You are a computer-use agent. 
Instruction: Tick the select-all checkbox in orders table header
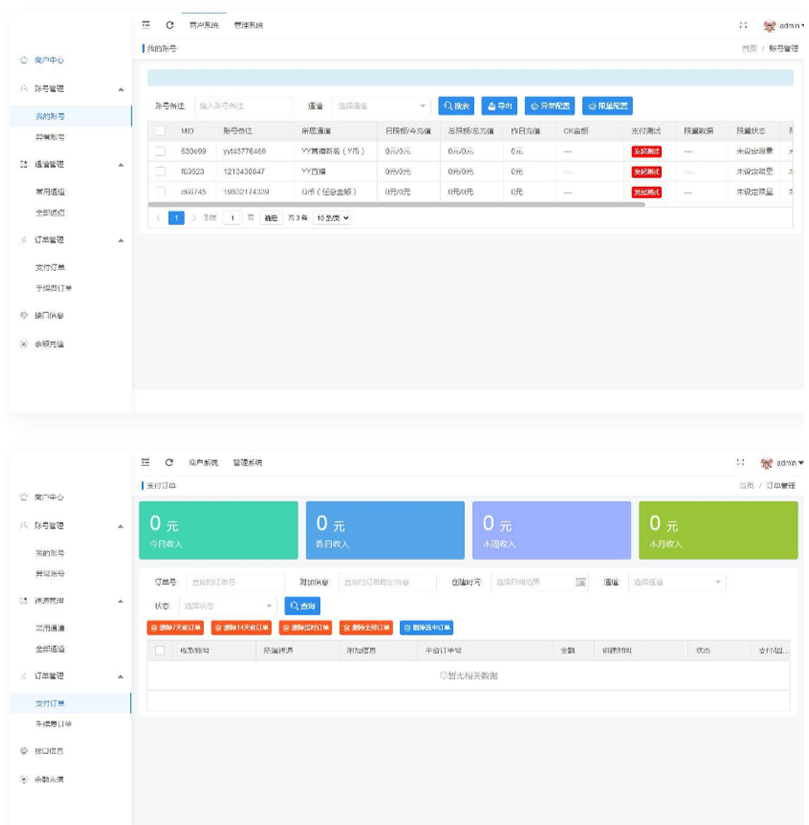tap(160, 651)
